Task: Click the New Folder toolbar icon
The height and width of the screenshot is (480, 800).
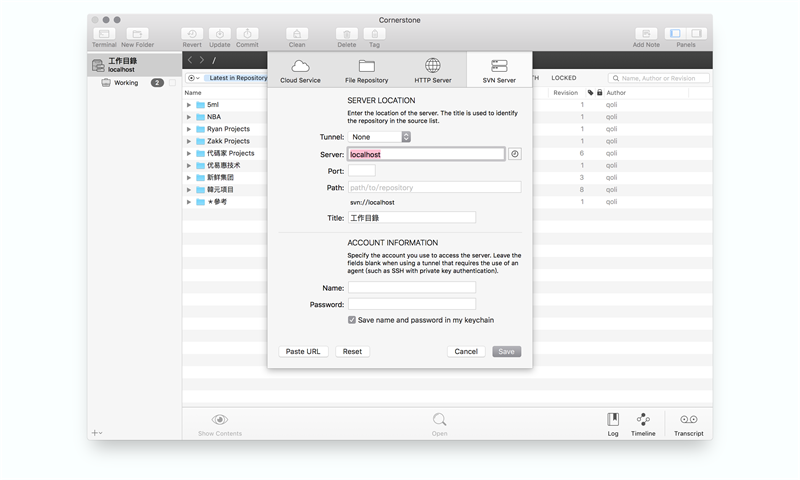Action: (138, 34)
